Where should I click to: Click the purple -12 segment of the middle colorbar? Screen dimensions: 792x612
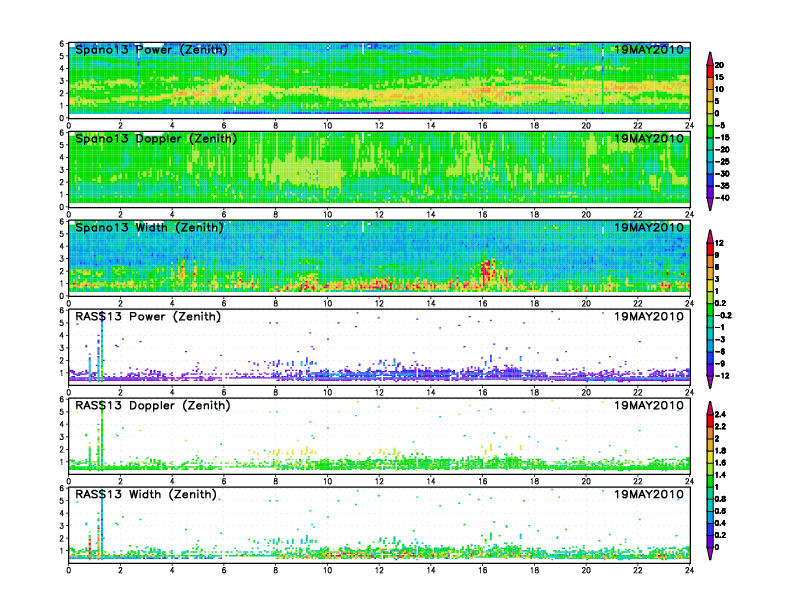710,370
